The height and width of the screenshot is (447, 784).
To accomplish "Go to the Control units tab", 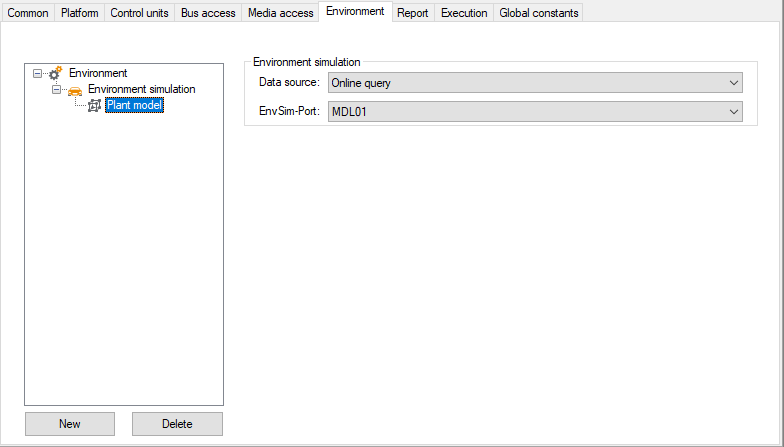I will pos(140,12).
